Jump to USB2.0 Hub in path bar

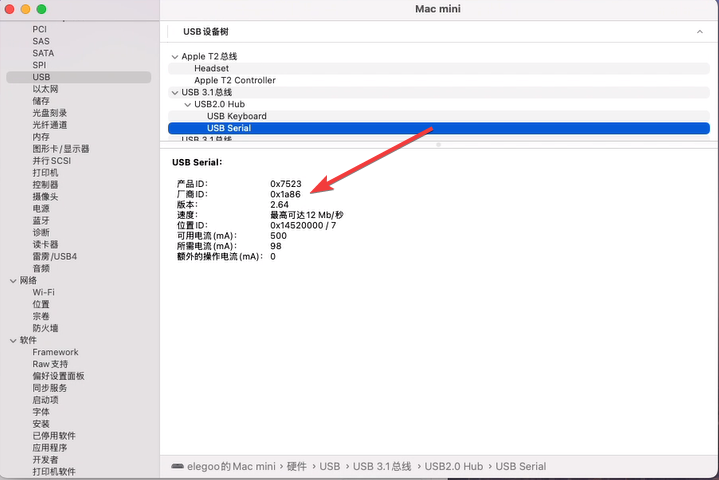(x=454, y=466)
